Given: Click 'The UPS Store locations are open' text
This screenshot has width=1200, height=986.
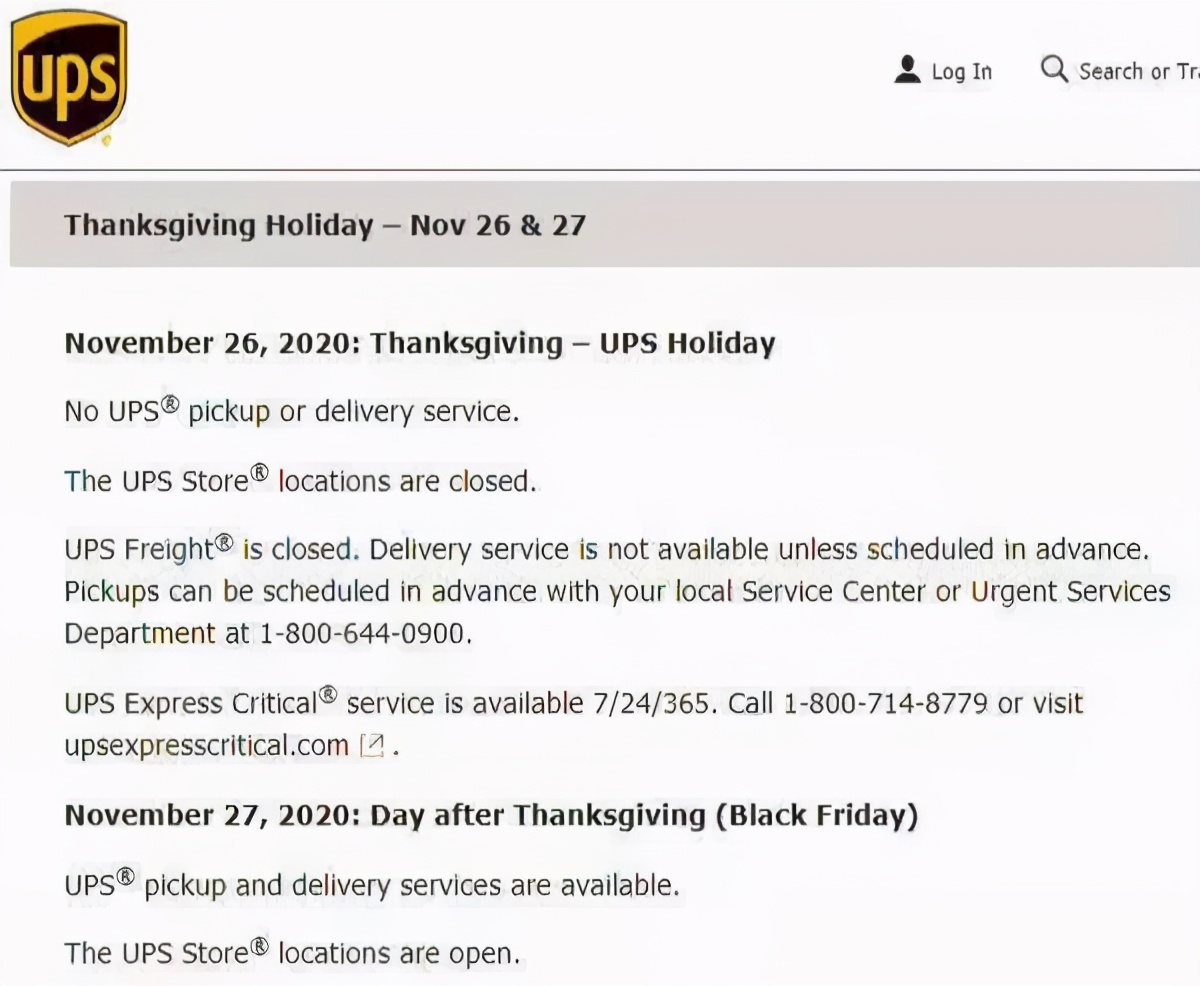Looking at the screenshot, I should click(x=293, y=952).
